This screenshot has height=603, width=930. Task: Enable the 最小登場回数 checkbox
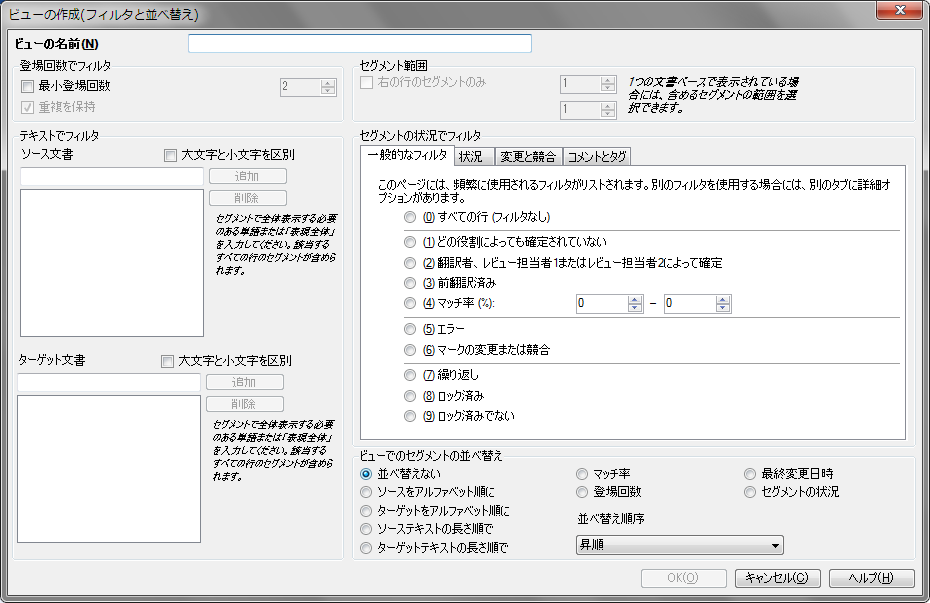point(28,87)
